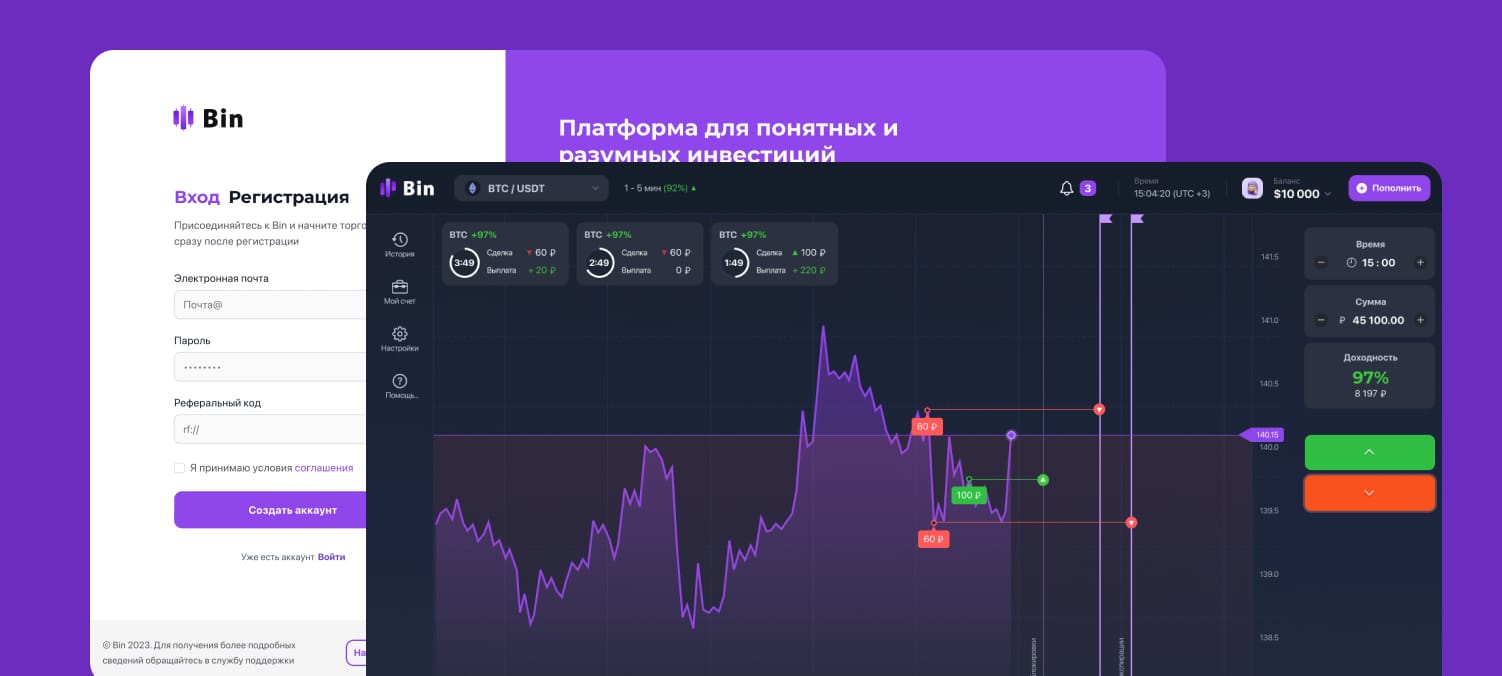This screenshot has height=676, width=1502.
Task: Click the Bin logo in the trading header
Action: (407, 187)
